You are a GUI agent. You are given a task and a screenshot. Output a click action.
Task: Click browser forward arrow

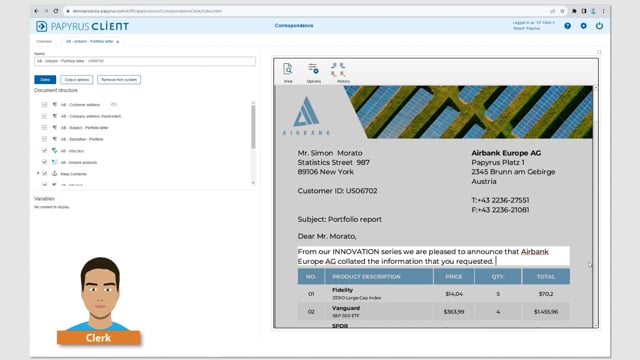[x=46, y=11]
